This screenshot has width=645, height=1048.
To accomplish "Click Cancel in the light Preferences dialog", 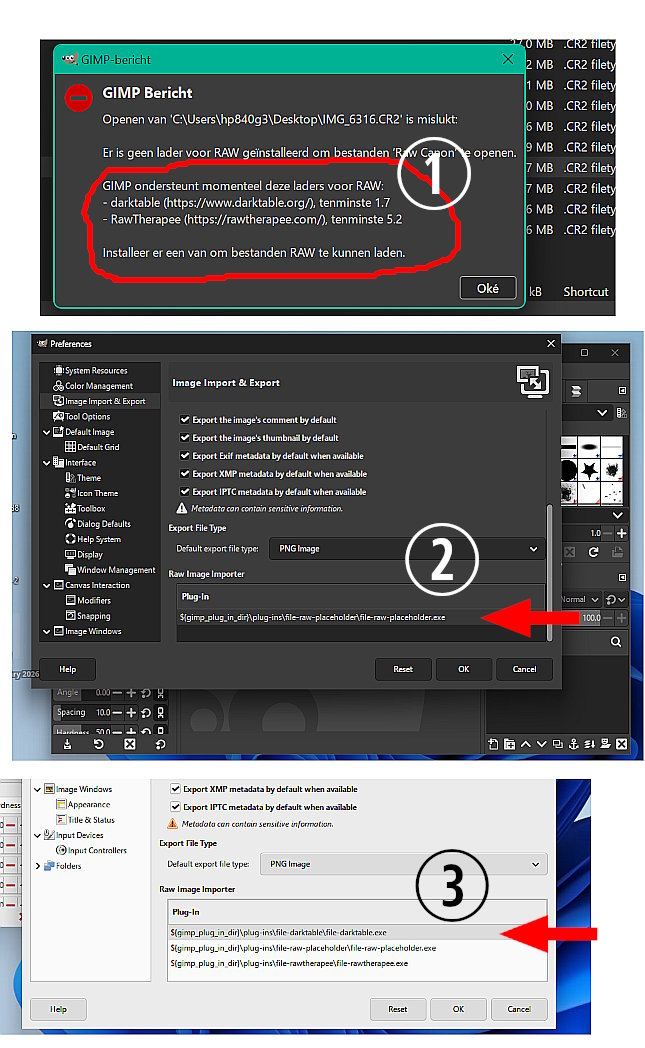I will click(x=519, y=1009).
